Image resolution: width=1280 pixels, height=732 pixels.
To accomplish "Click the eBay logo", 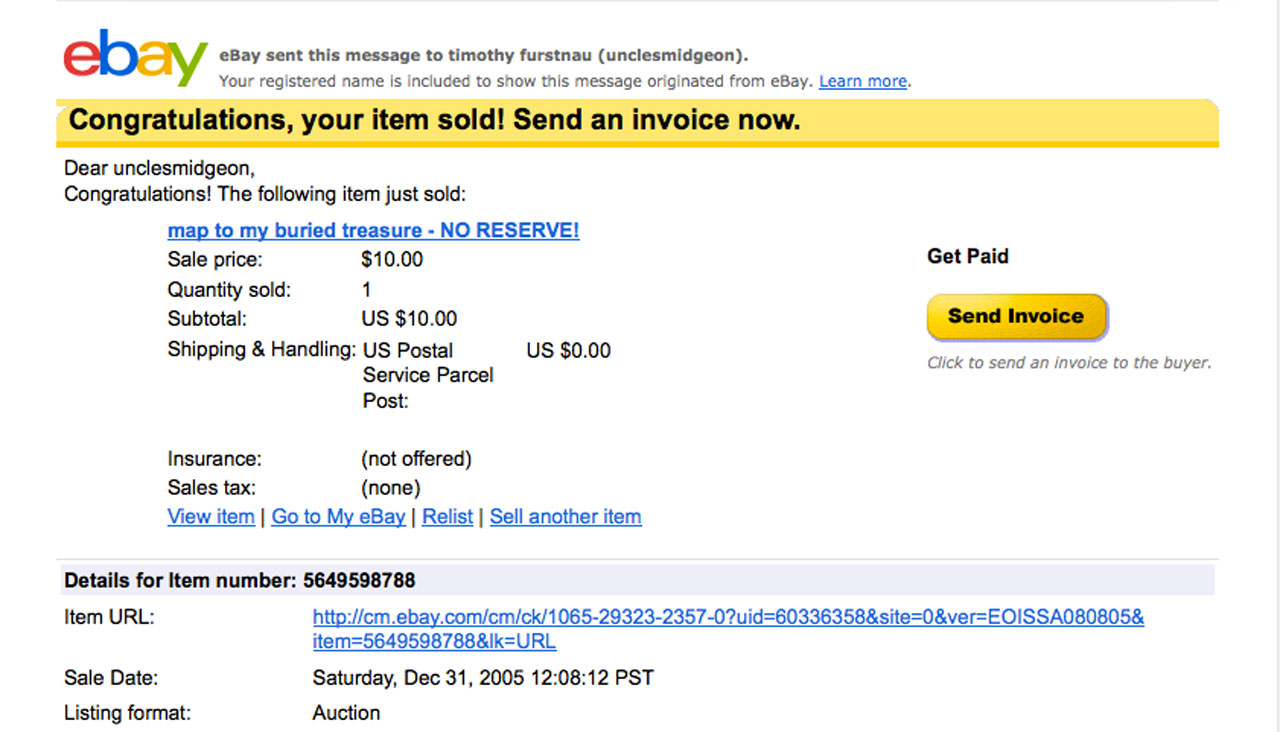I will click(x=136, y=58).
